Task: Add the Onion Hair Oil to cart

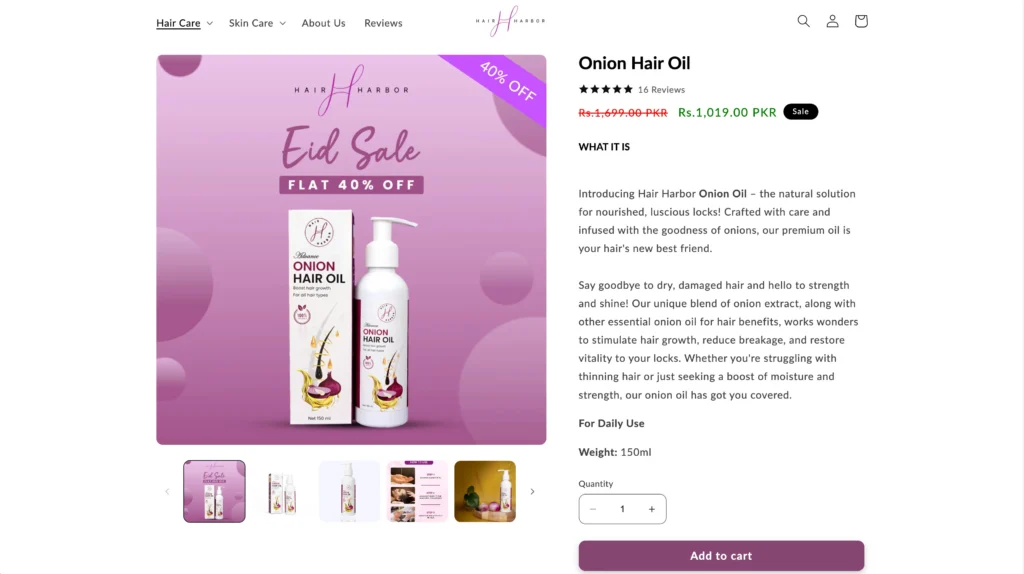Action: (x=721, y=556)
